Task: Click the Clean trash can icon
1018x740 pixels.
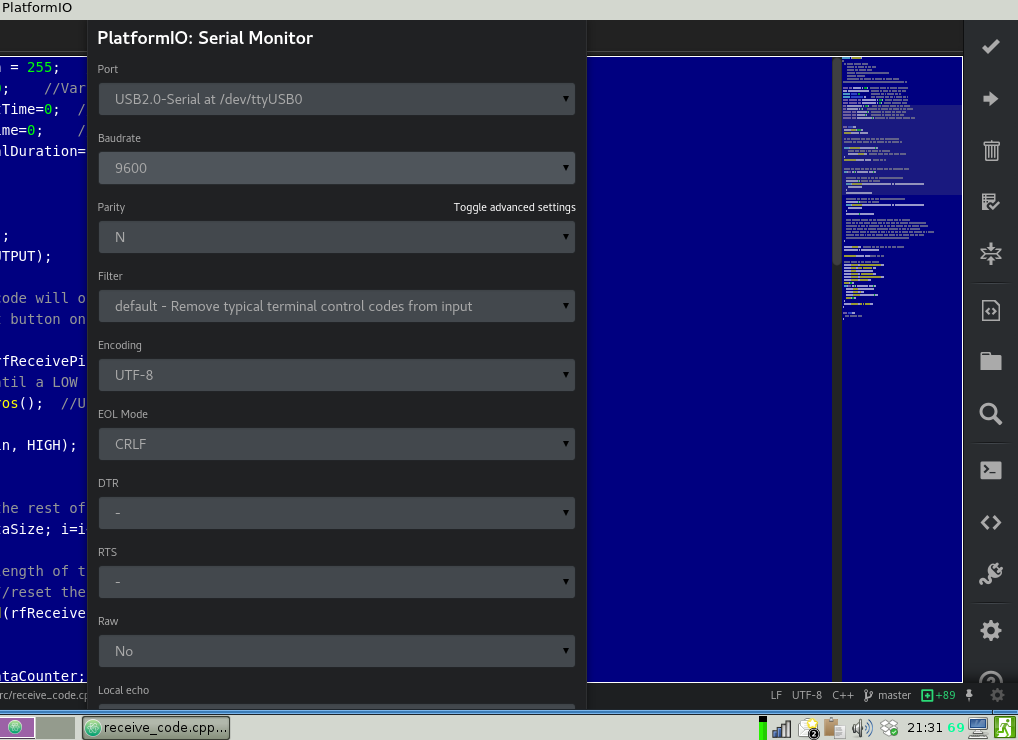Action: click(991, 151)
